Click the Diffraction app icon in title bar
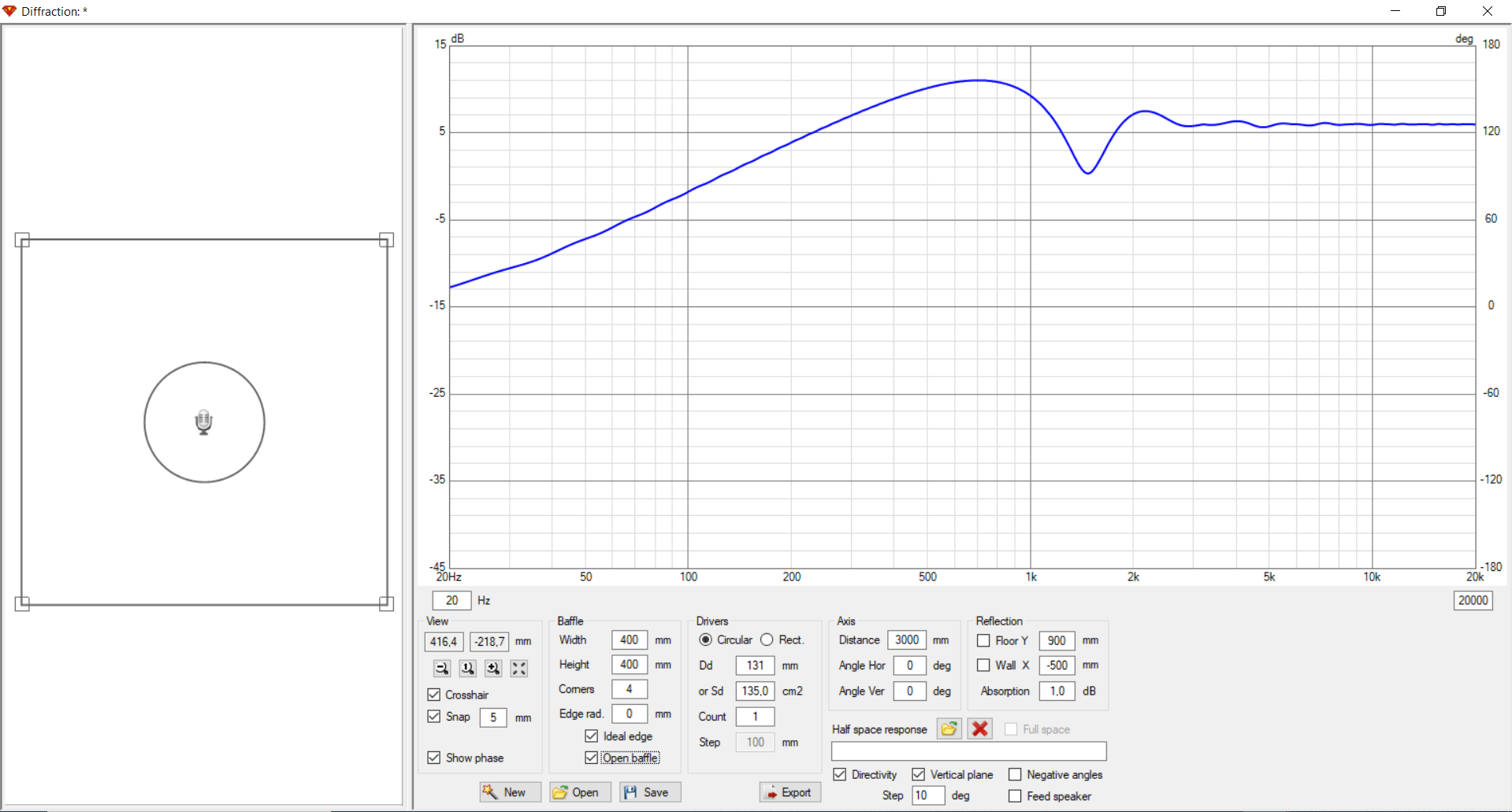Viewport: 1512px width, 812px height. pyautogui.click(x=9, y=11)
